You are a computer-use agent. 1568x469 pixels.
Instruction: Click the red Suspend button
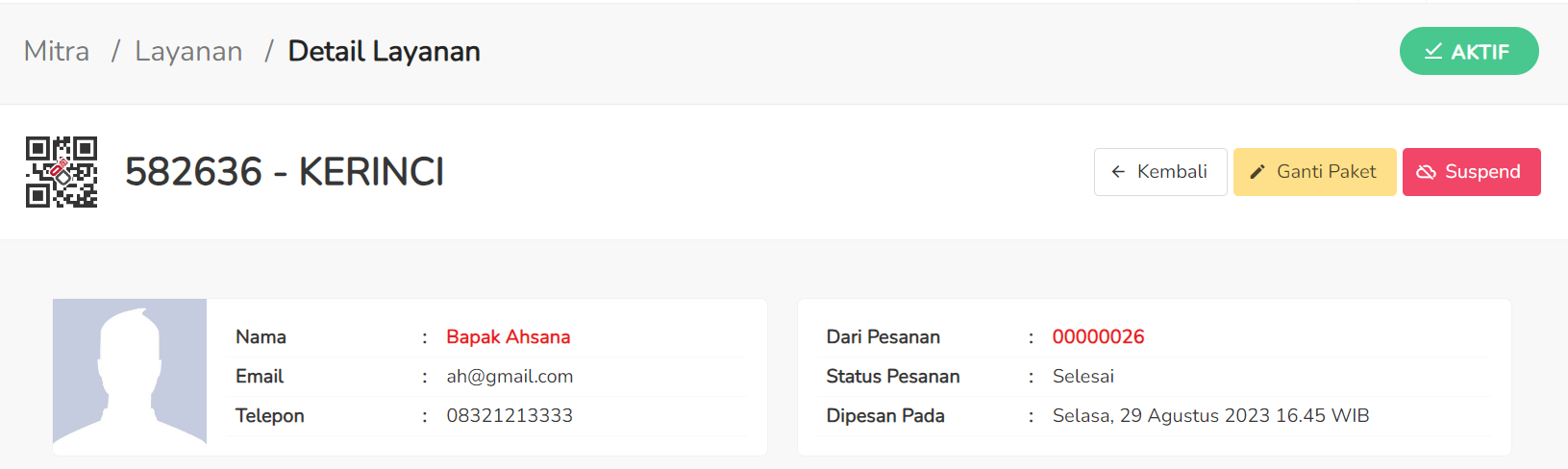point(1471,172)
